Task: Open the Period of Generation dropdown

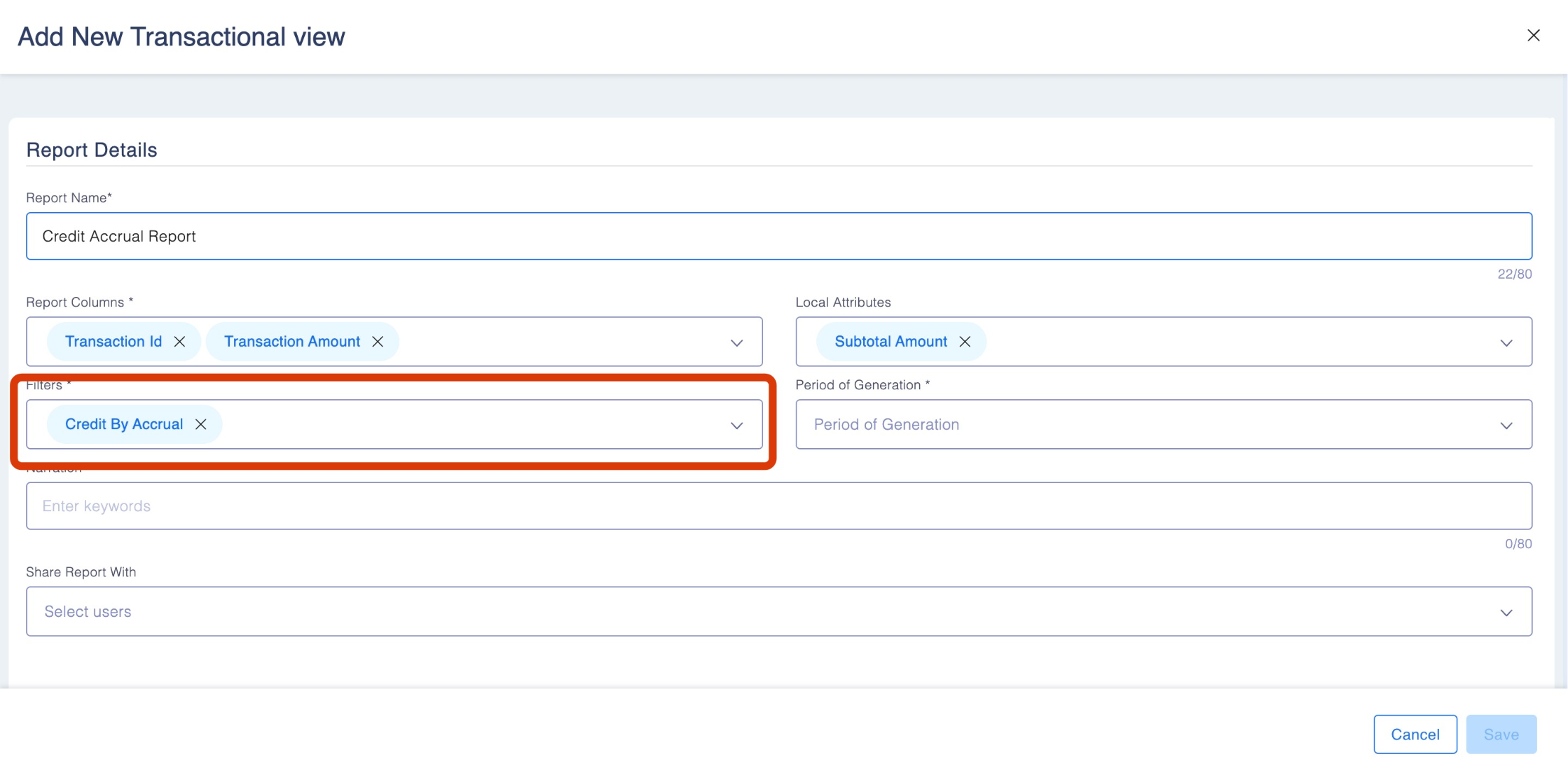Action: tap(1163, 424)
